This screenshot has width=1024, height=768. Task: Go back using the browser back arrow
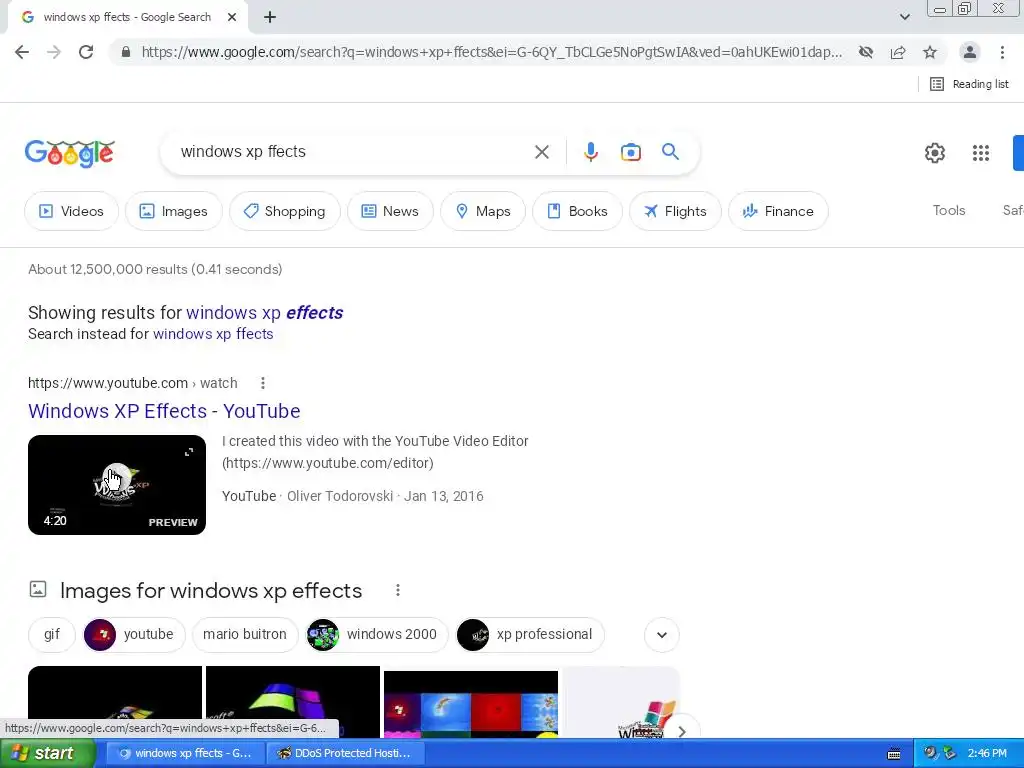pyautogui.click(x=22, y=52)
